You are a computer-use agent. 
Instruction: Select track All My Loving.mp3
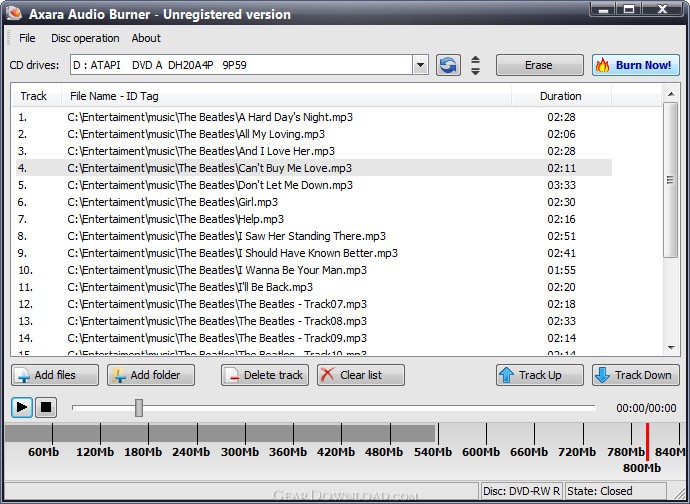(314, 134)
